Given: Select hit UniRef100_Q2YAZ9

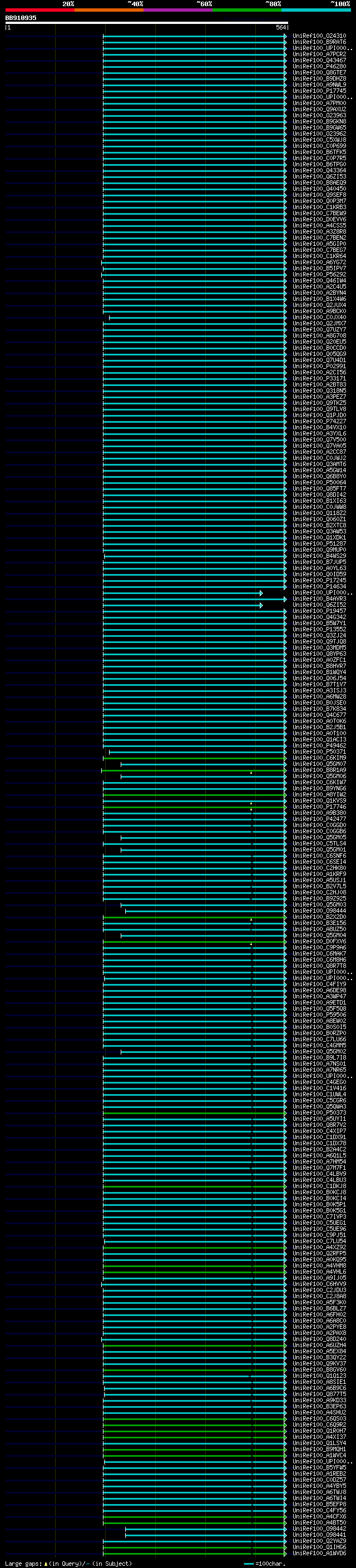Looking at the screenshot, I should pyautogui.click(x=319, y=1541).
